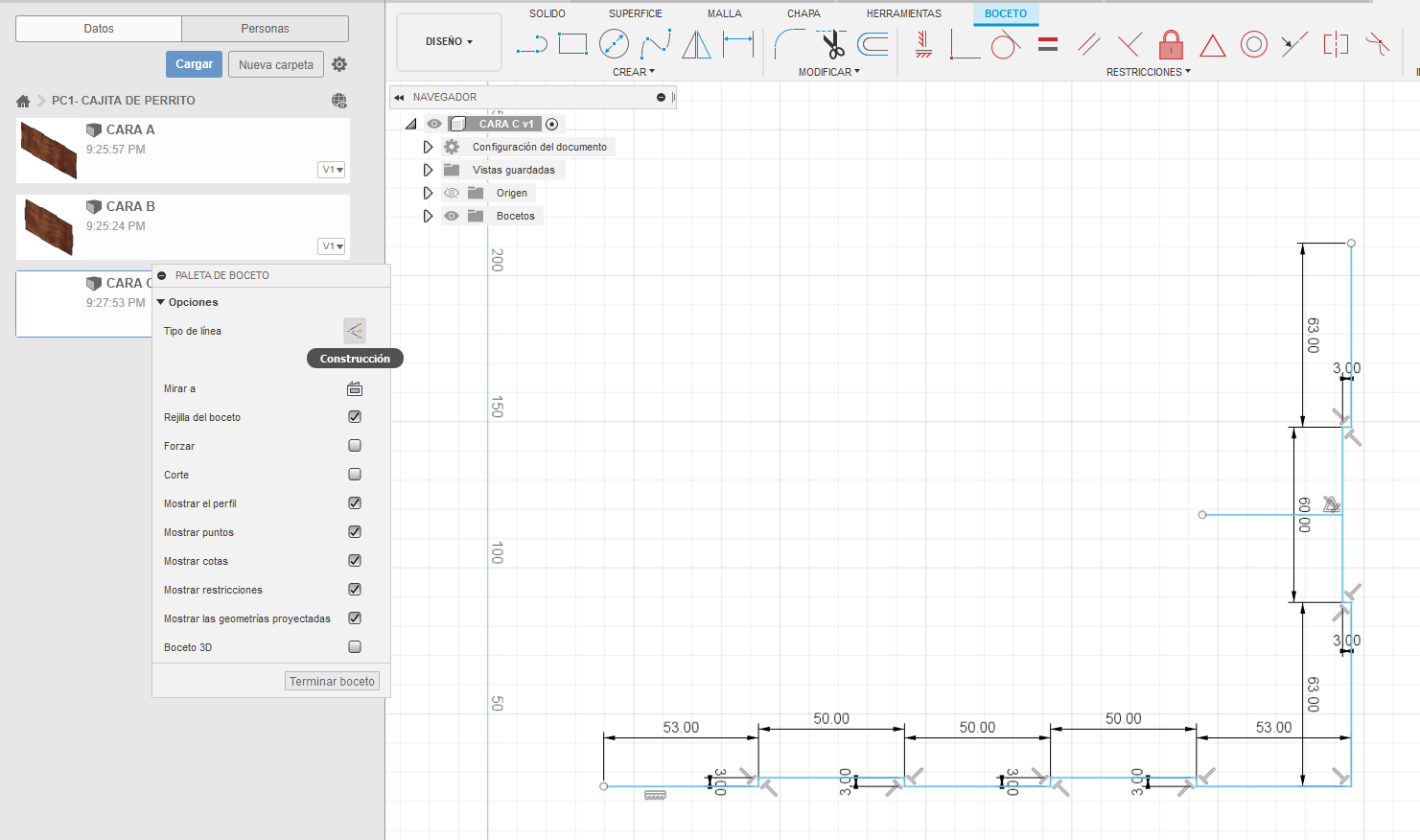1420x840 pixels.
Task: Expand Configuración del documento node
Action: tap(428, 147)
